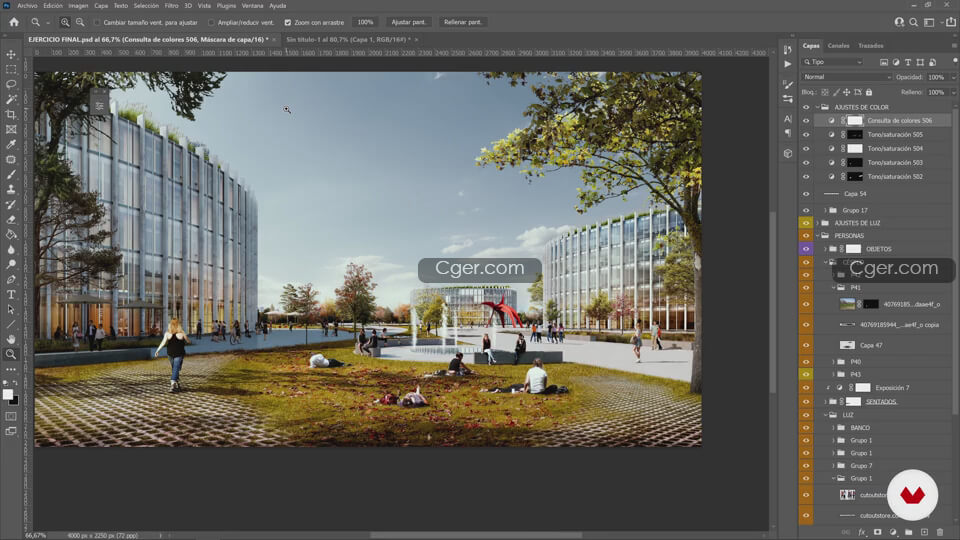Collapse the AJUSTES DE COLOR group
This screenshot has height=540, width=960.
pos(817,107)
